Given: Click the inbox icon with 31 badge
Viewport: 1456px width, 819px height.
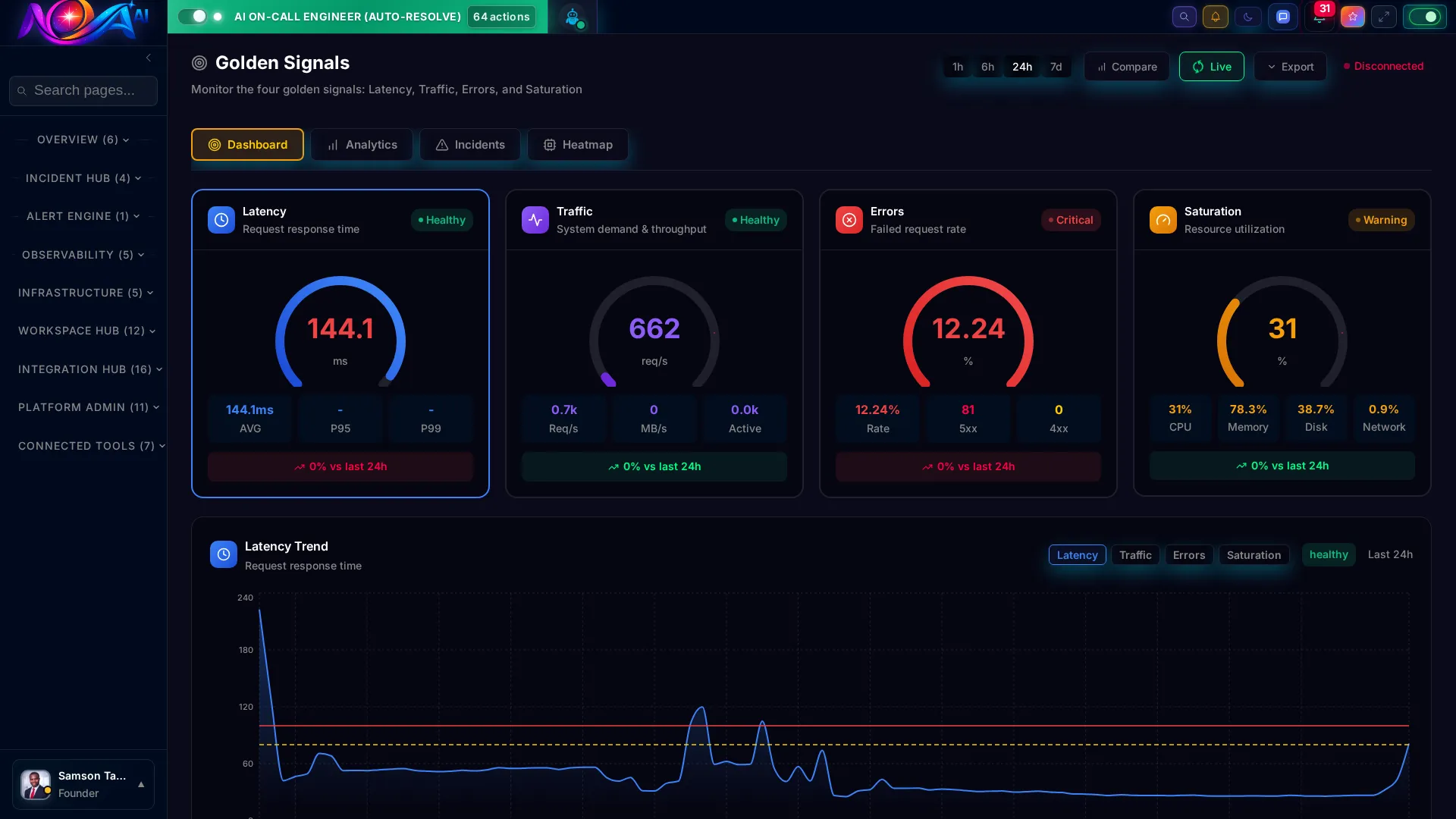Looking at the screenshot, I should tap(1319, 17).
